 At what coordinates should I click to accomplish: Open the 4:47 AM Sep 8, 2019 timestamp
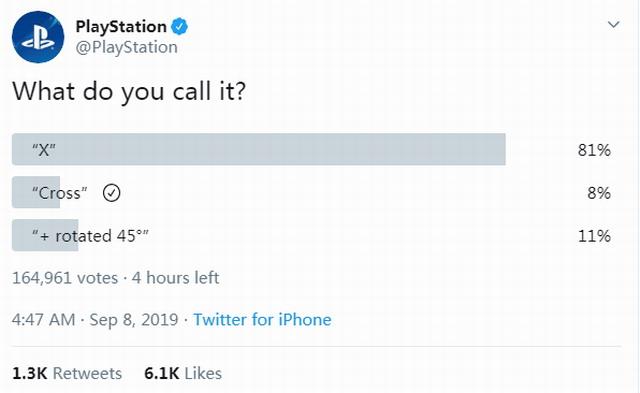[x=95, y=320]
